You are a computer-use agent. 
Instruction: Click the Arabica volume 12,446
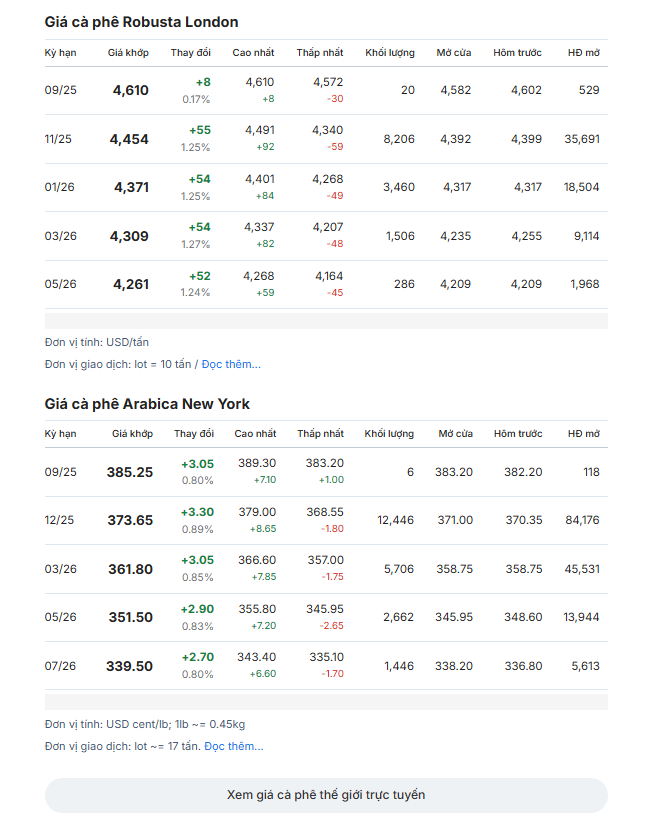click(396, 520)
